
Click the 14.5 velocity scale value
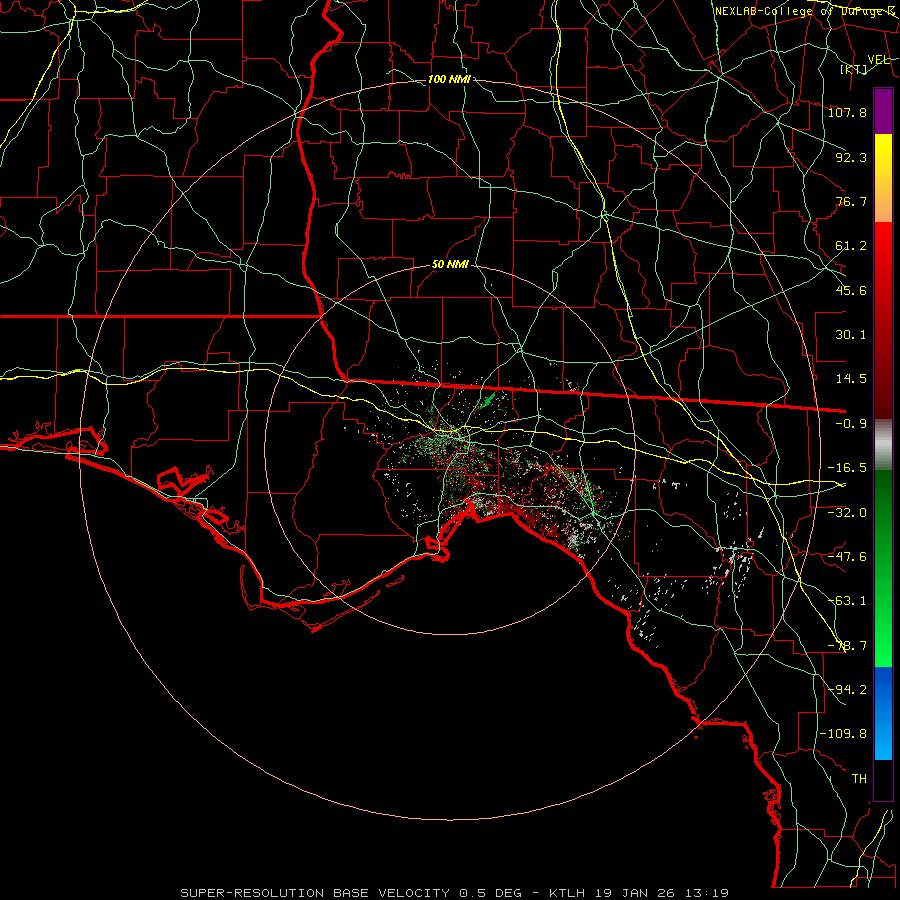(x=851, y=379)
